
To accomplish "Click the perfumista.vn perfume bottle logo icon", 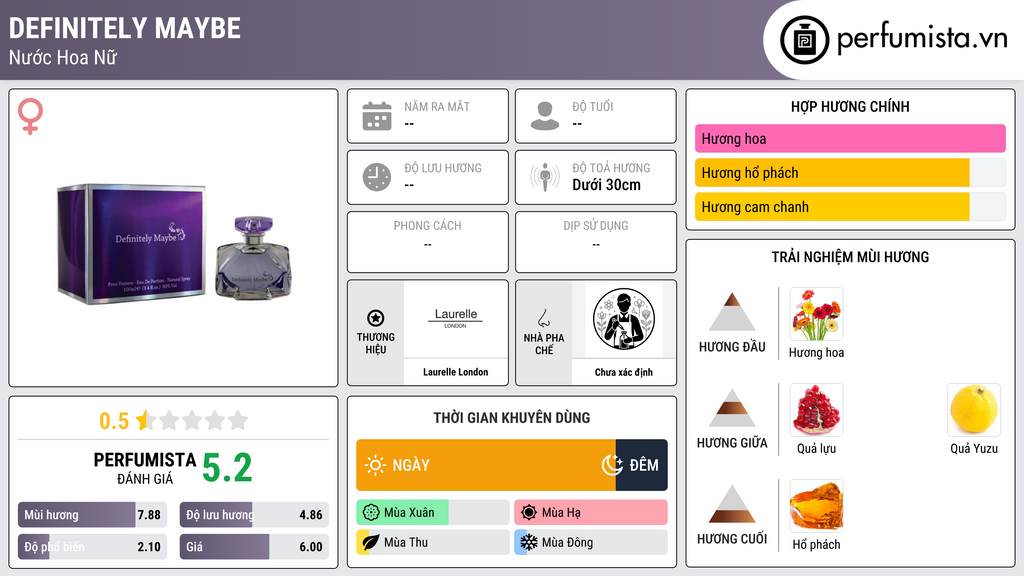I will tap(804, 40).
